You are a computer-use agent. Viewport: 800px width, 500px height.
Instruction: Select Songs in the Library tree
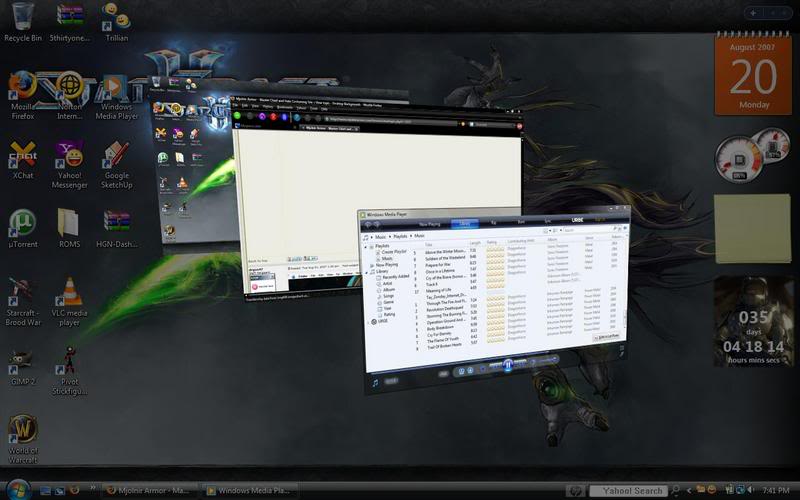tap(388, 296)
